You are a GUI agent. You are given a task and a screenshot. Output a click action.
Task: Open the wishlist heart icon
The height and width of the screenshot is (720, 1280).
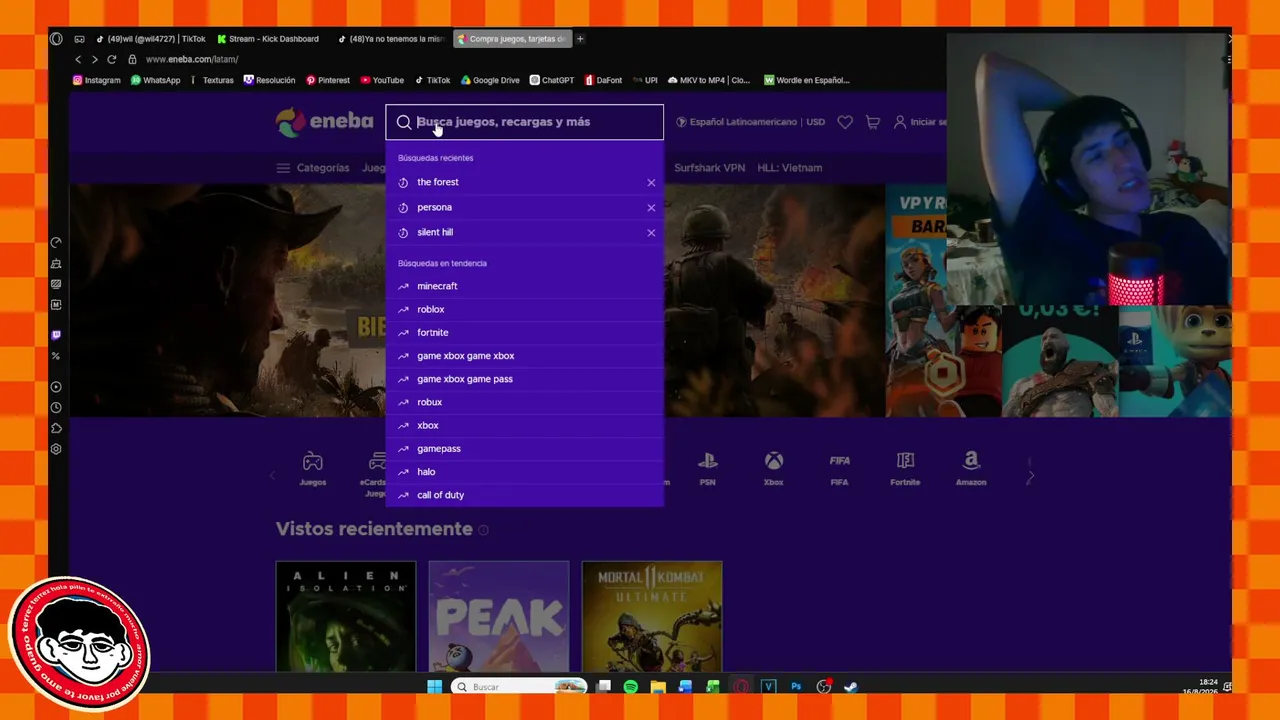845,122
